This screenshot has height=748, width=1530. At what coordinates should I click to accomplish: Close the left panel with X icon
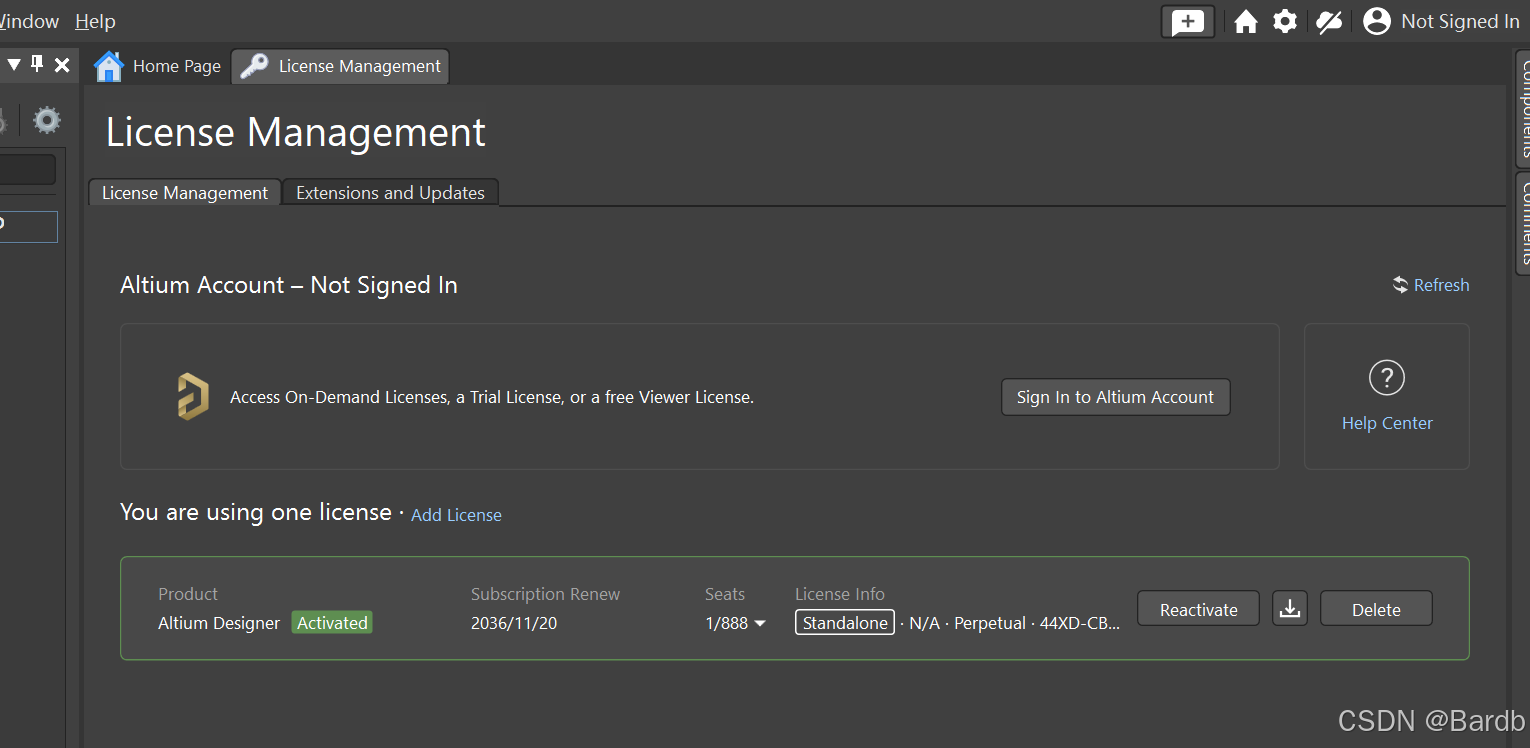click(62, 65)
